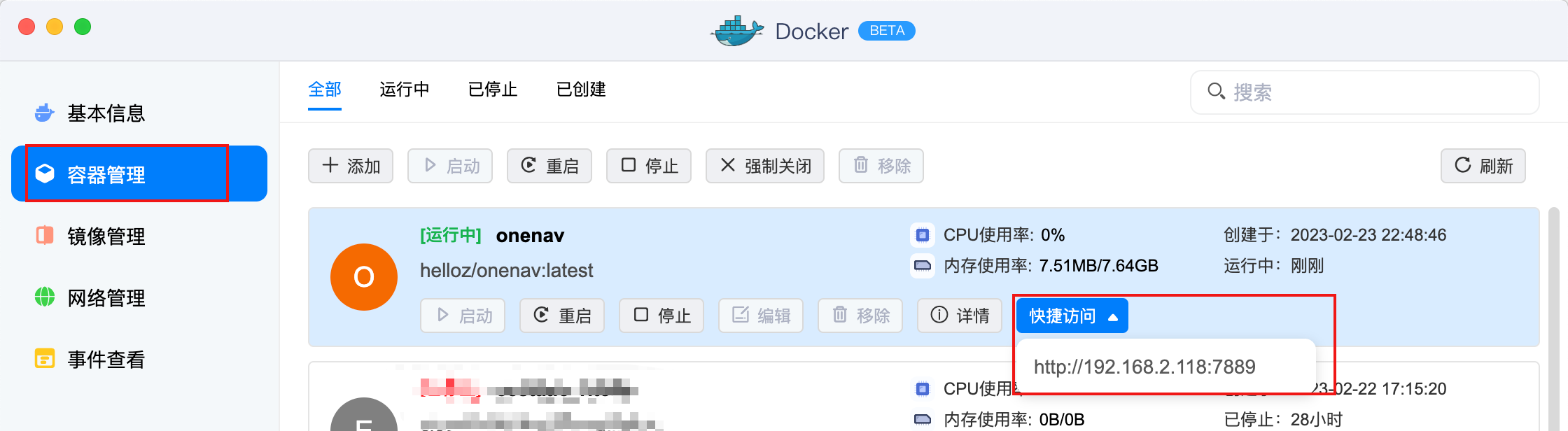
Task: Switch to the 运行中 tab
Action: (404, 90)
